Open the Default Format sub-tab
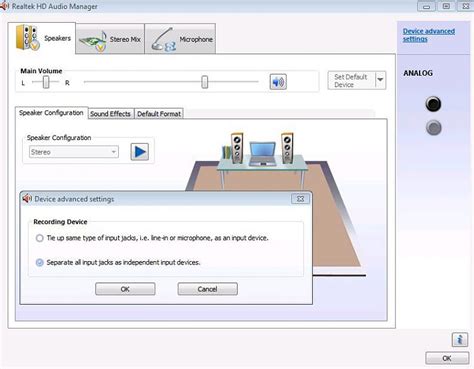Image resolution: width=474 pixels, height=369 pixels. [159, 114]
